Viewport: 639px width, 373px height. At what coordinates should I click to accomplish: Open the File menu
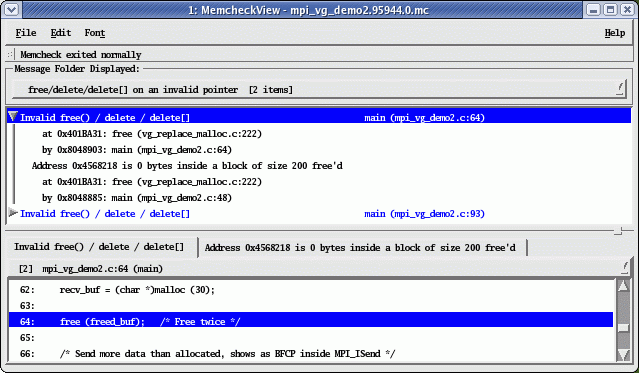(x=26, y=33)
